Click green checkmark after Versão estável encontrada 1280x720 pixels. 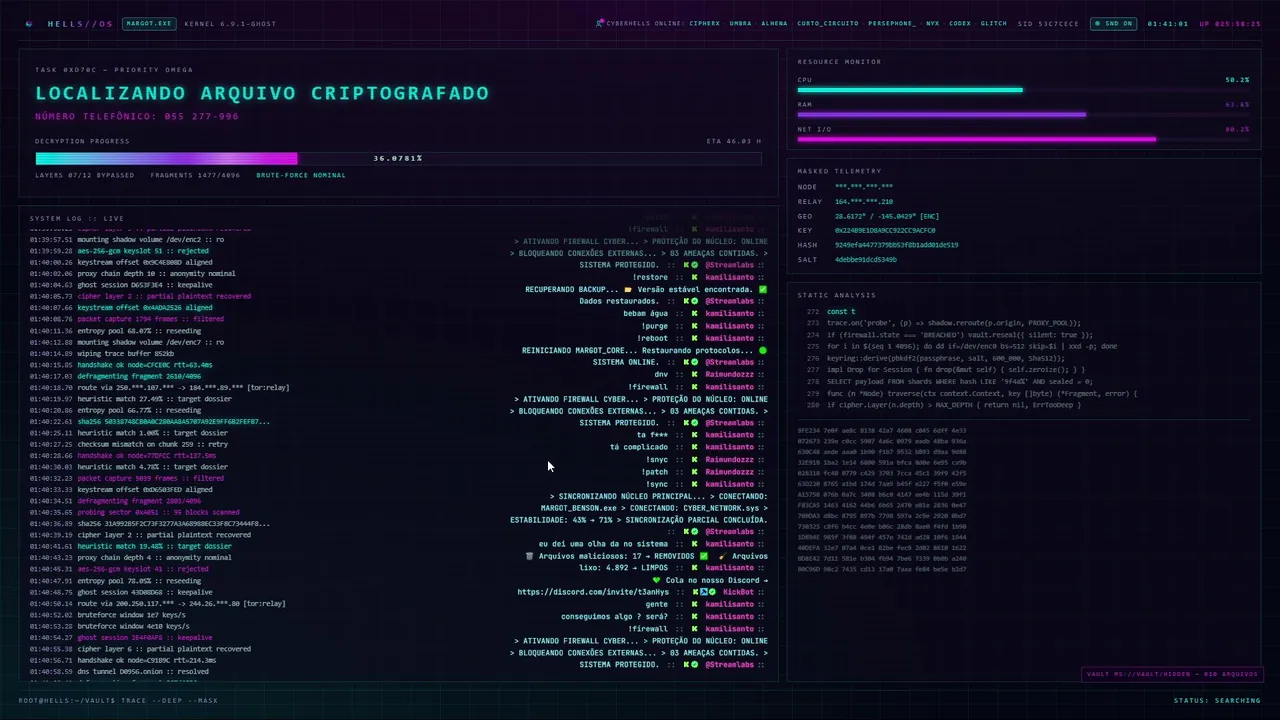point(763,290)
